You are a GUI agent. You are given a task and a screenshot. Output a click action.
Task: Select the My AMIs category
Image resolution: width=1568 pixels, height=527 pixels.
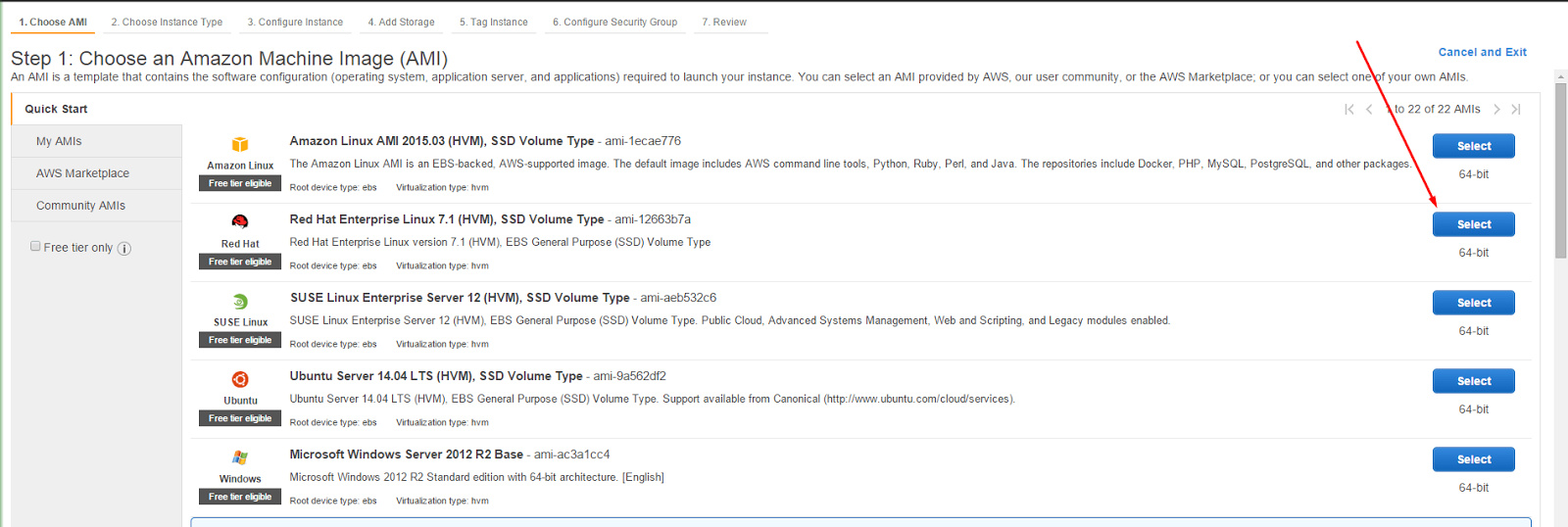[x=96, y=141]
